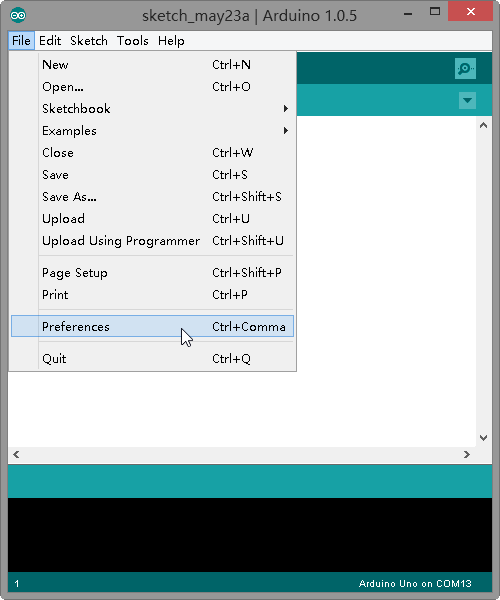The width and height of the screenshot is (500, 600).
Task: Open the Sketch menu
Action: pos(89,41)
